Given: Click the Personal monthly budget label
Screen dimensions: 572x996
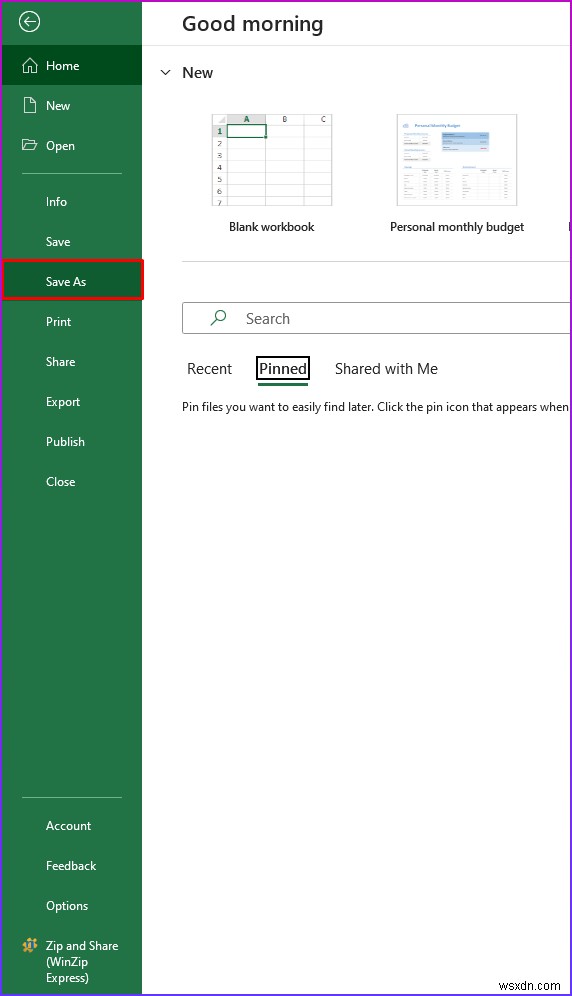Looking at the screenshot, I should click(x=457, y=227).
